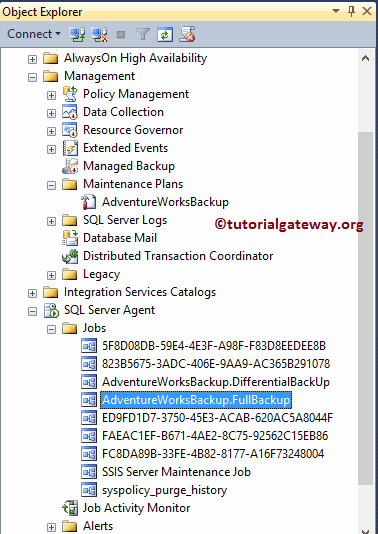Click the scrollbar up arrow

[365, 59]
